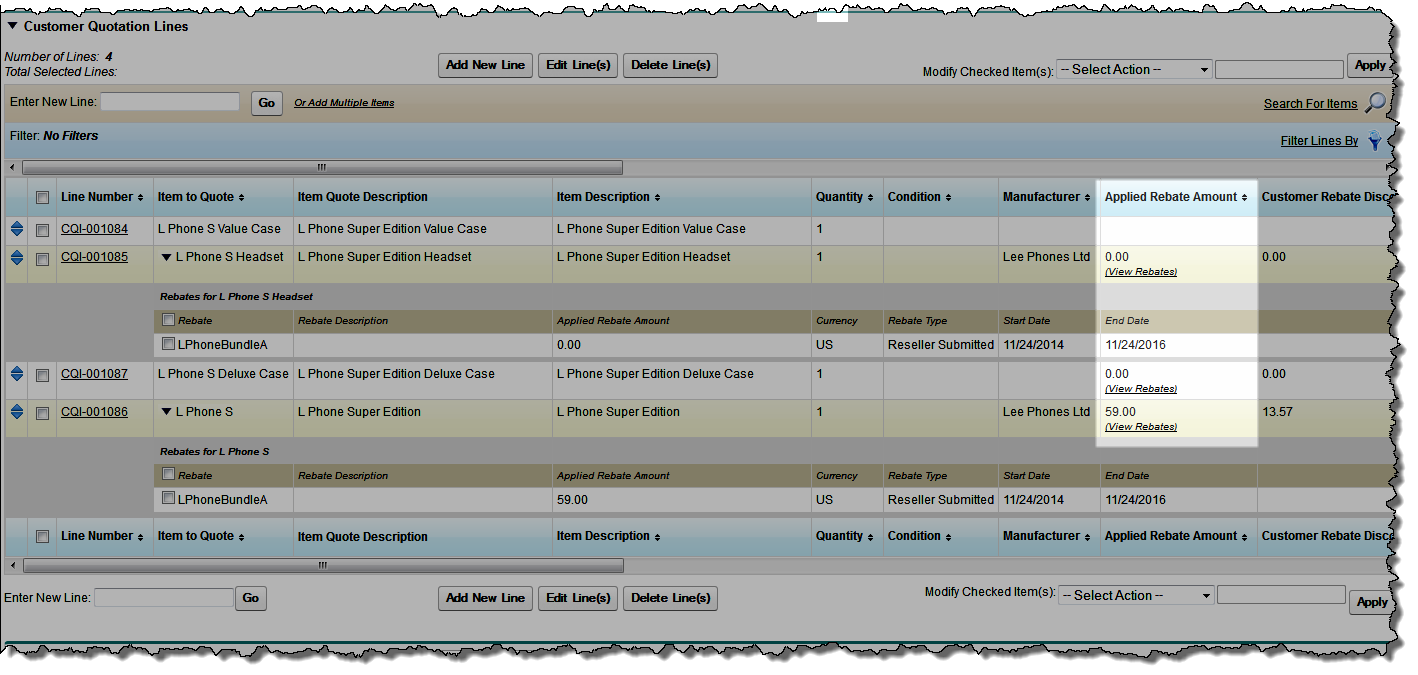Image resolution: width=1418 pixels, height=675 pixels.
Task: Click reorder arrows icon for line CQI-001087
Action: pyautogui.click(x=16, y=374)
